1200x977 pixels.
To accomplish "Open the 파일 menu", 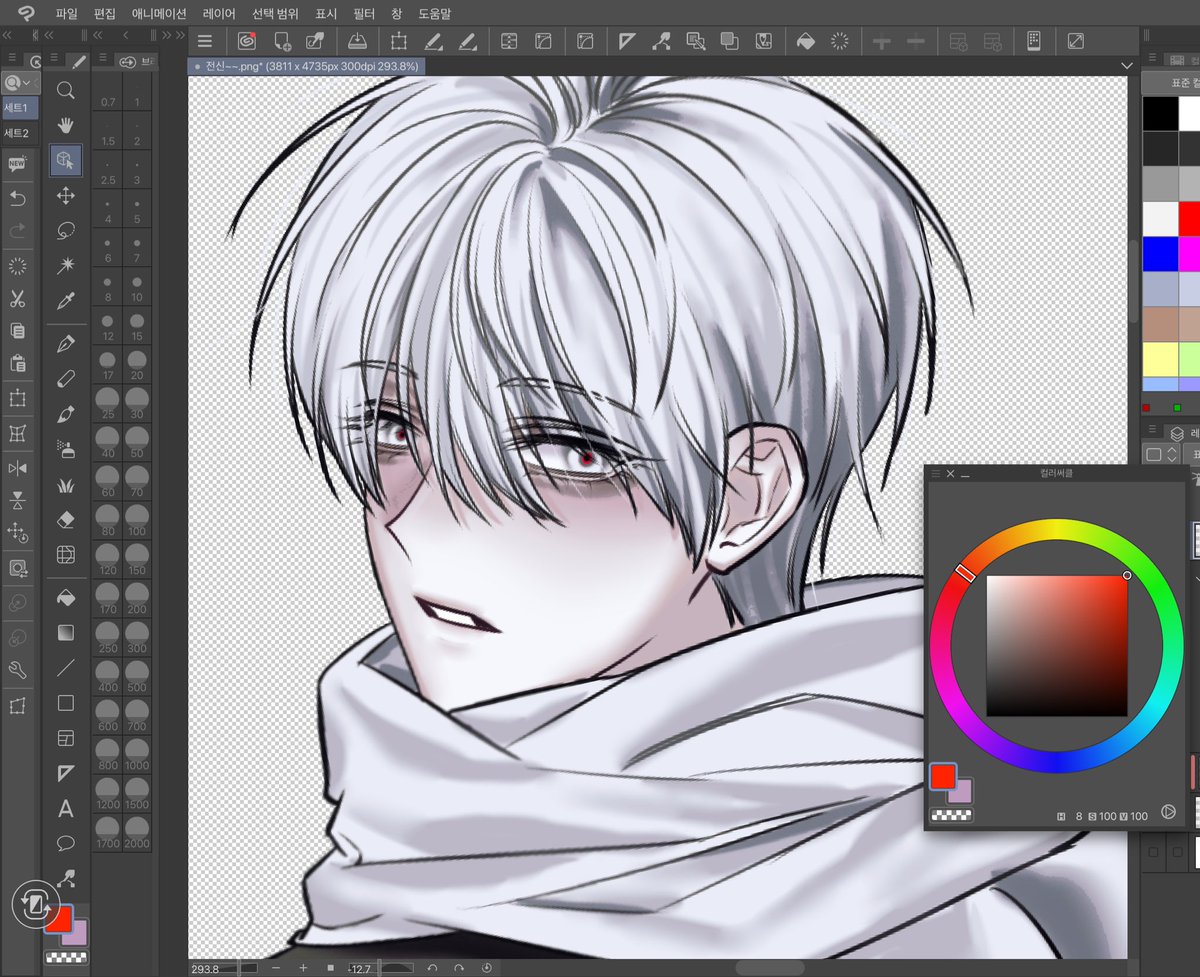I will [67, 14].
